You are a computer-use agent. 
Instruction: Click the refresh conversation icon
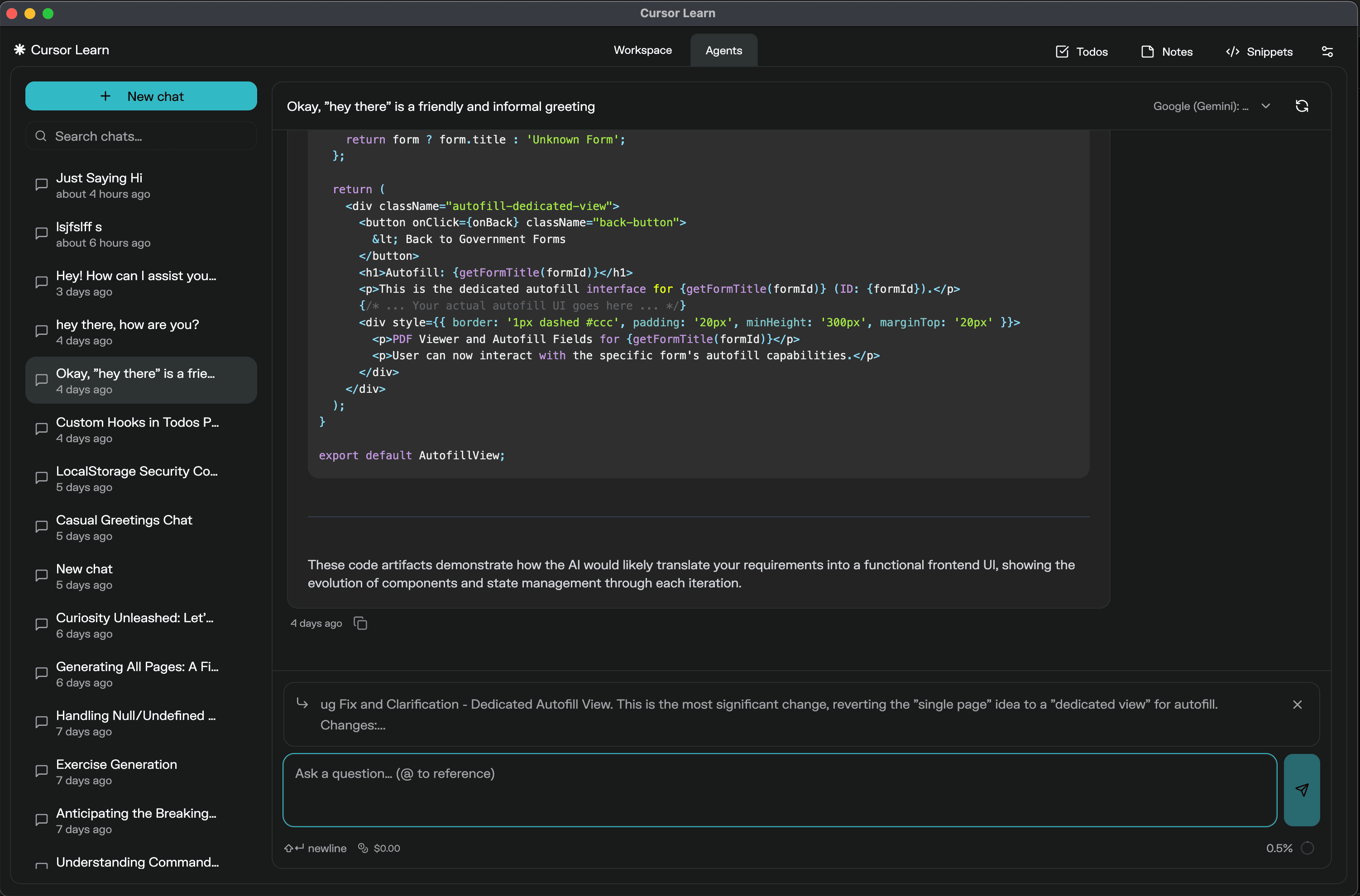pos(1302,106)
